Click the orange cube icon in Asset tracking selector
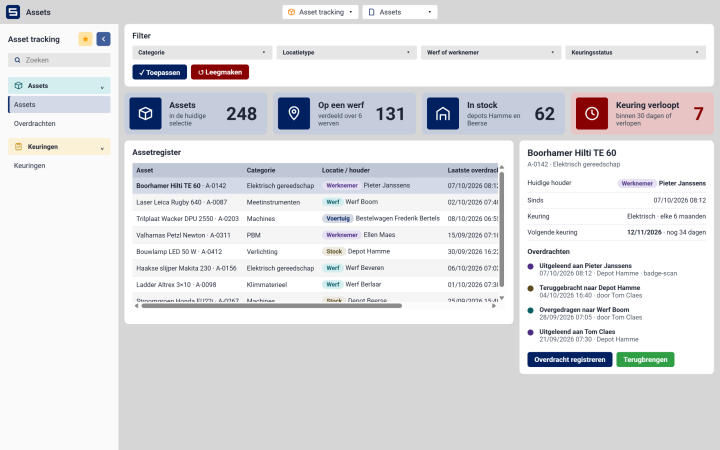The image size is (720, 450). pyautogui.click(x=291, y=12)
